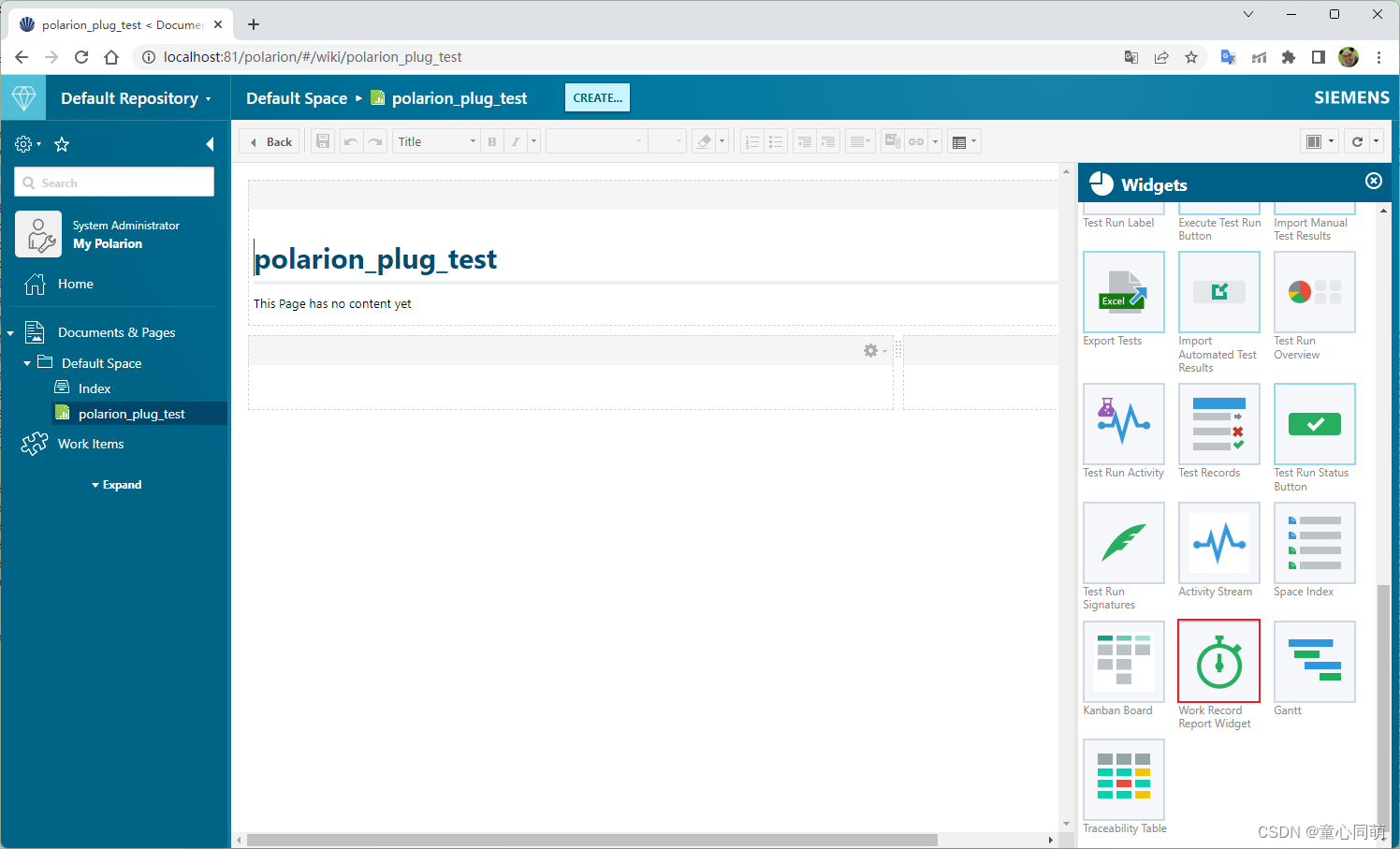Viewport: 1400px width, 849px height.
Task: Click the decrease indent icon
Action: click(805, 142)
